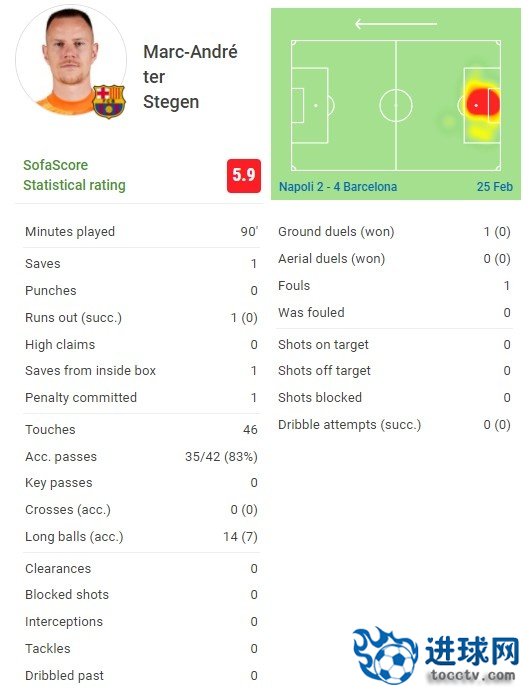Select the Long balls (acc.) stat row
The image size is (531, 692).
(141, 537)
